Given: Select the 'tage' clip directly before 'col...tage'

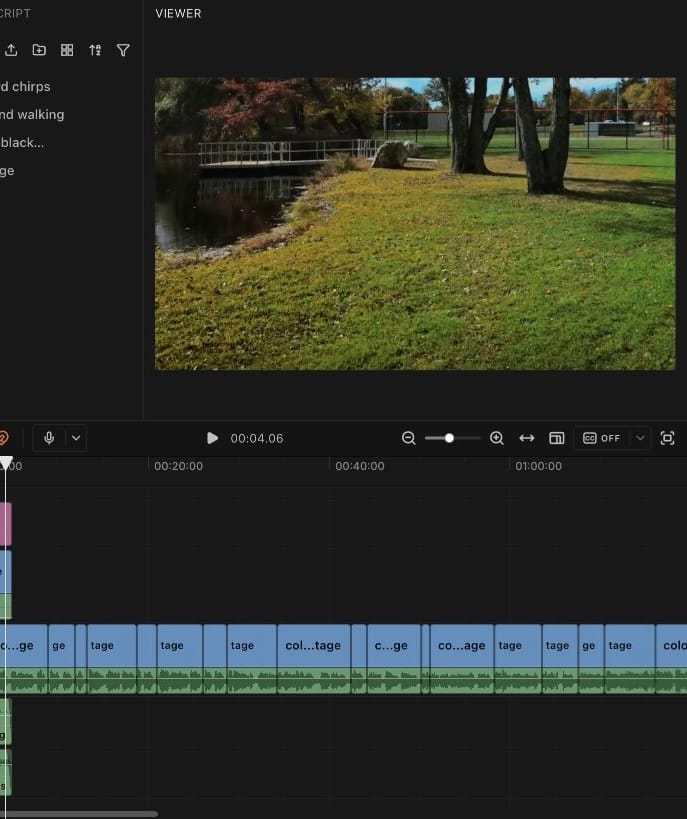Looking at the screenshot, I should [x=252, y=646].
